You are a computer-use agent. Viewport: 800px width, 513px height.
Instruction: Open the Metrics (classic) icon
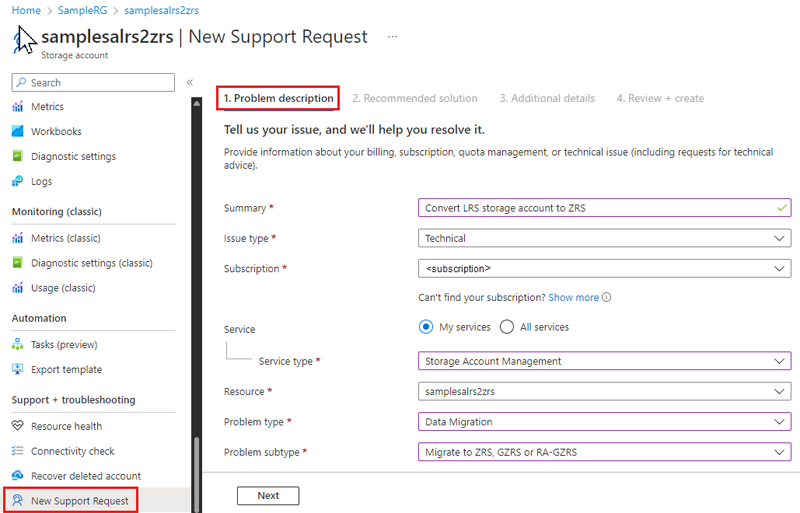[17, 238]
